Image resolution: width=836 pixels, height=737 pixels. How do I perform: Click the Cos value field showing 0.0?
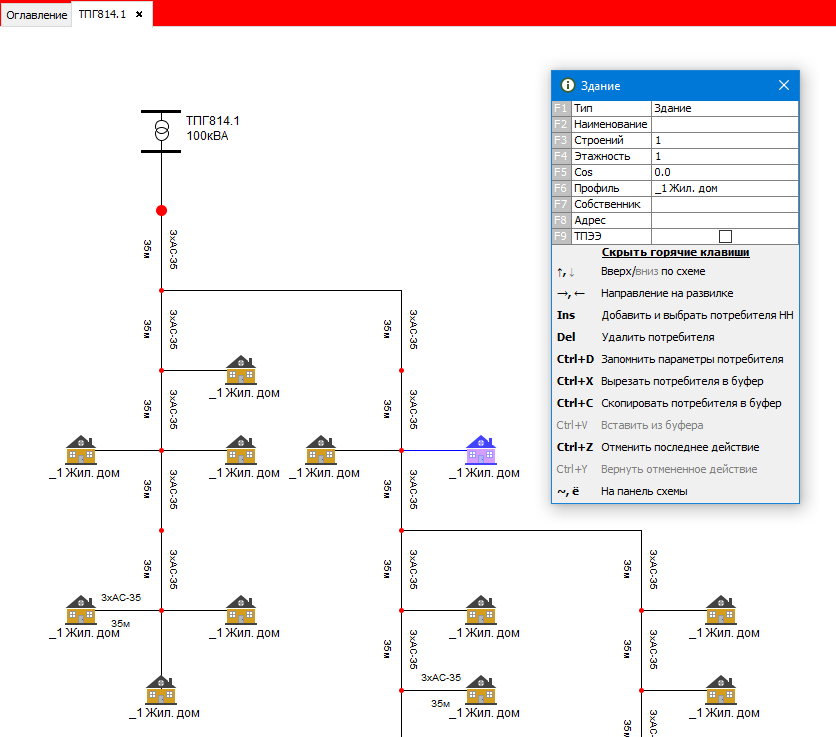(x=725, y=172)
